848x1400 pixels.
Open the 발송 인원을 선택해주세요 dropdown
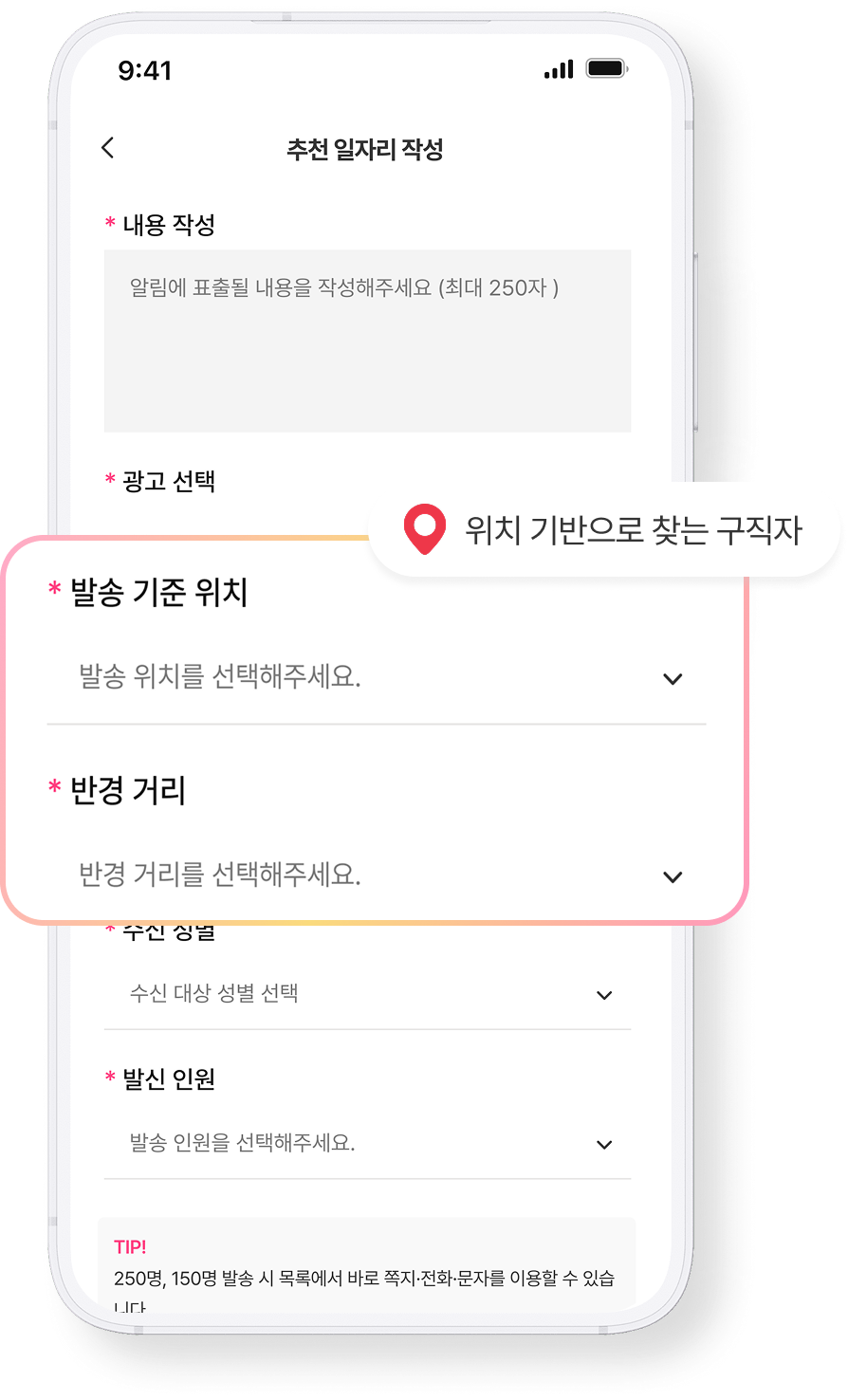(x=367, y=1143)
